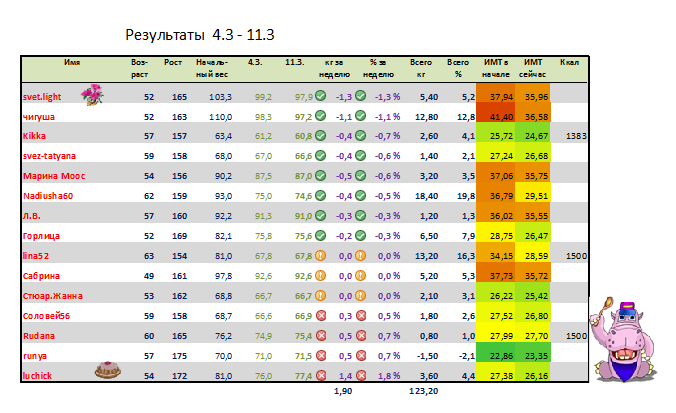Click the green check beside -1,1 in чигуша row
676x413 pixels.
[x=361, y=116]
